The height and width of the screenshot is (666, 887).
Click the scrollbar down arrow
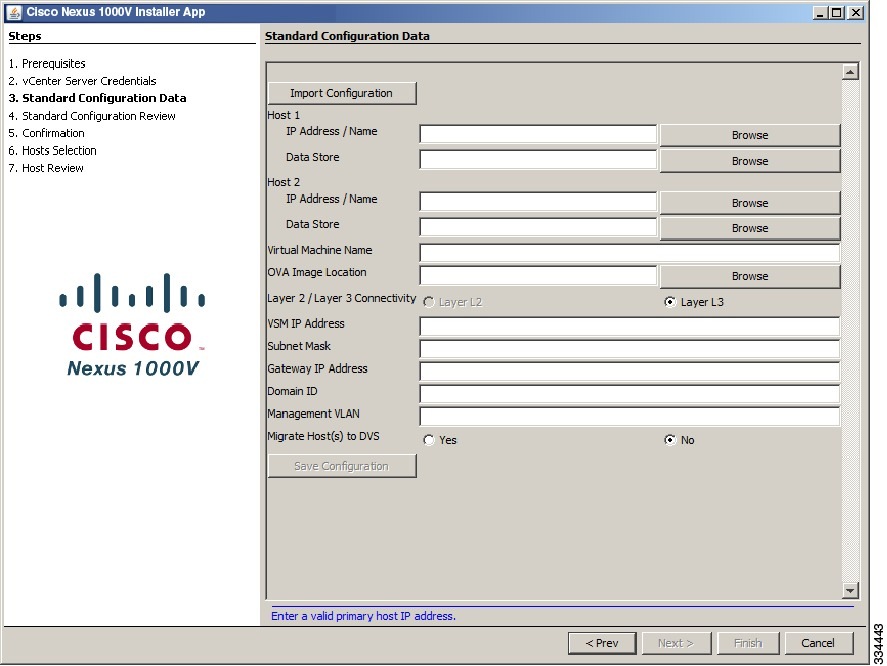coord(849,590)
